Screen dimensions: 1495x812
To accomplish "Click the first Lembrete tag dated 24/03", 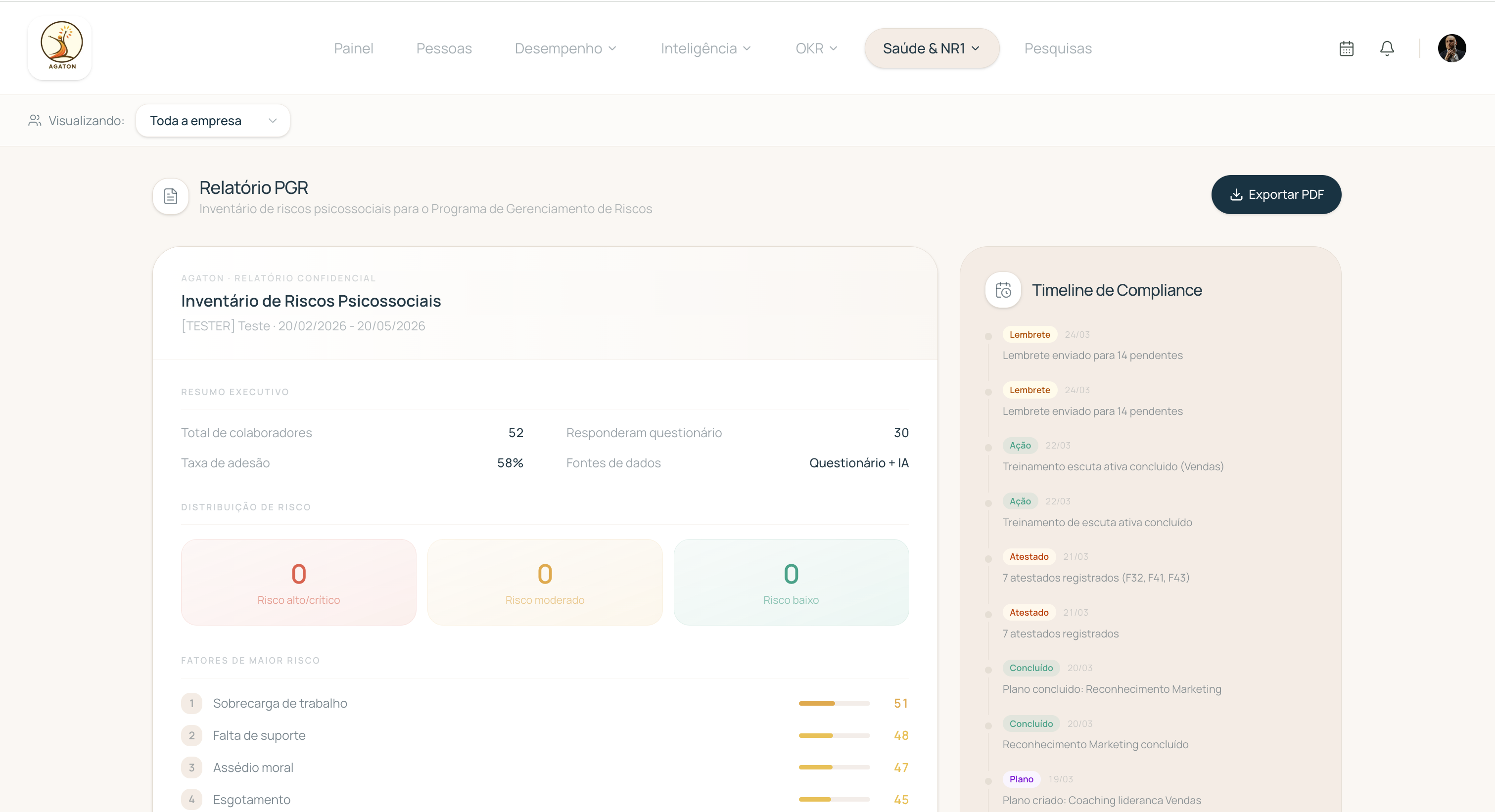I will [1029, 334].
